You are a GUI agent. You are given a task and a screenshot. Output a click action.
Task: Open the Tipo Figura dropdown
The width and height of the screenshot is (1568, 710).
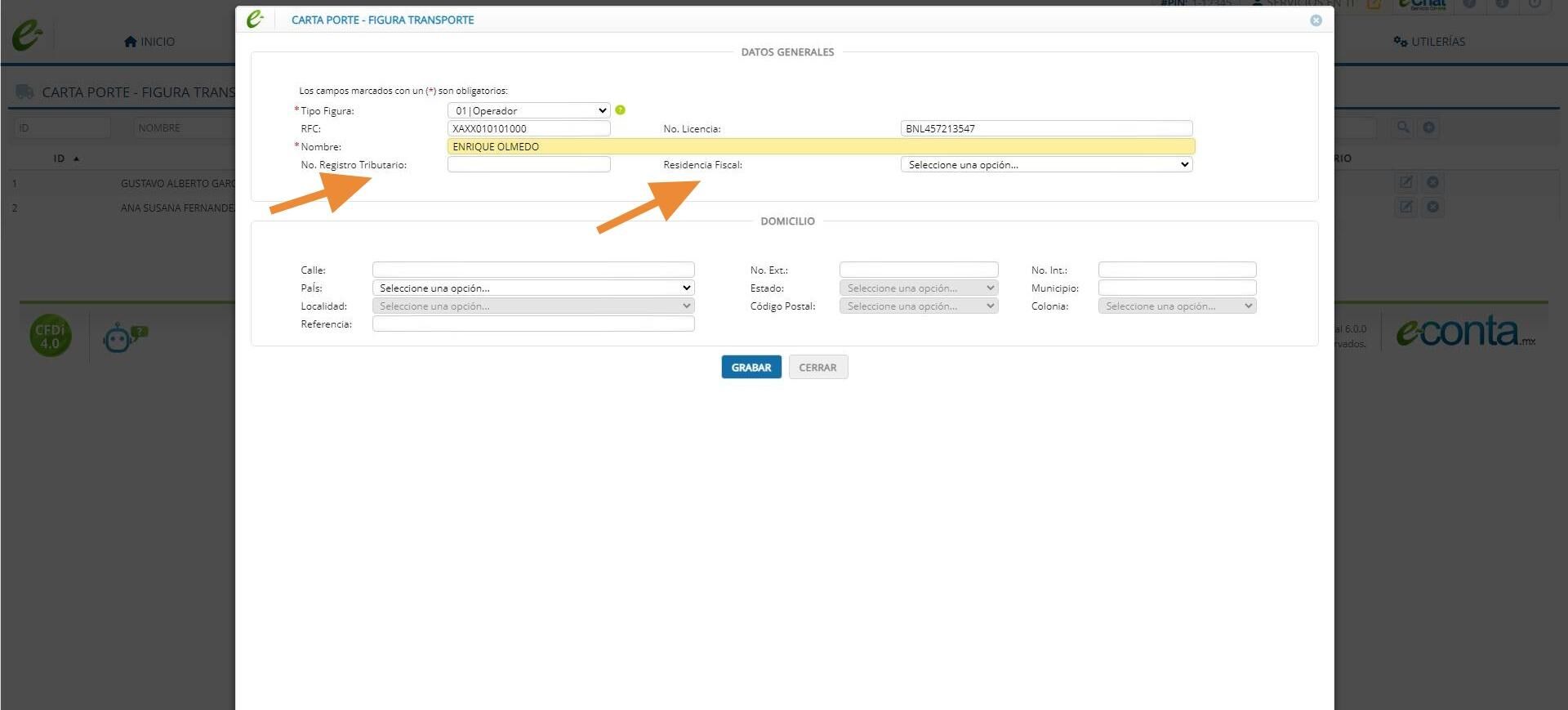coord(528,110)
